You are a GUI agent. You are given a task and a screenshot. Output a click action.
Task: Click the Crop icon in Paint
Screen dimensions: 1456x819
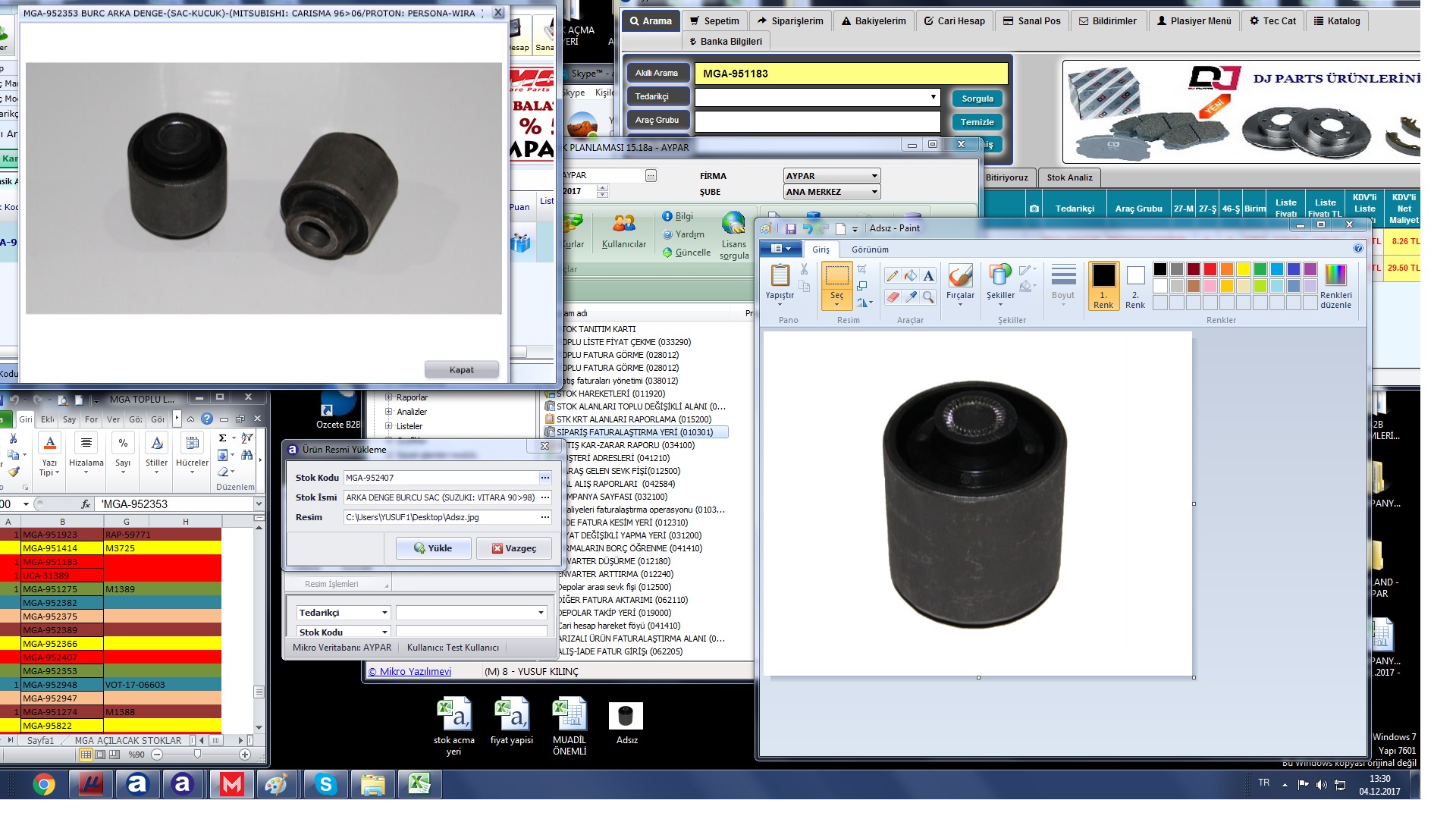[x=862, y=269]
